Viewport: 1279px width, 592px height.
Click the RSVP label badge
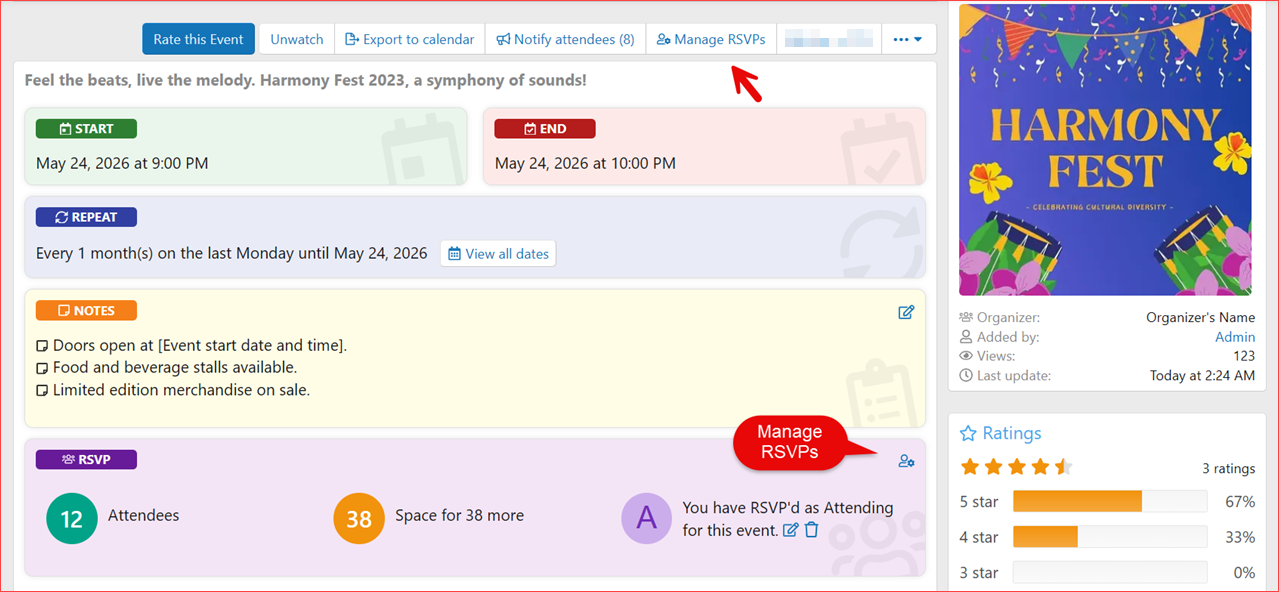(x=86, y=460)
